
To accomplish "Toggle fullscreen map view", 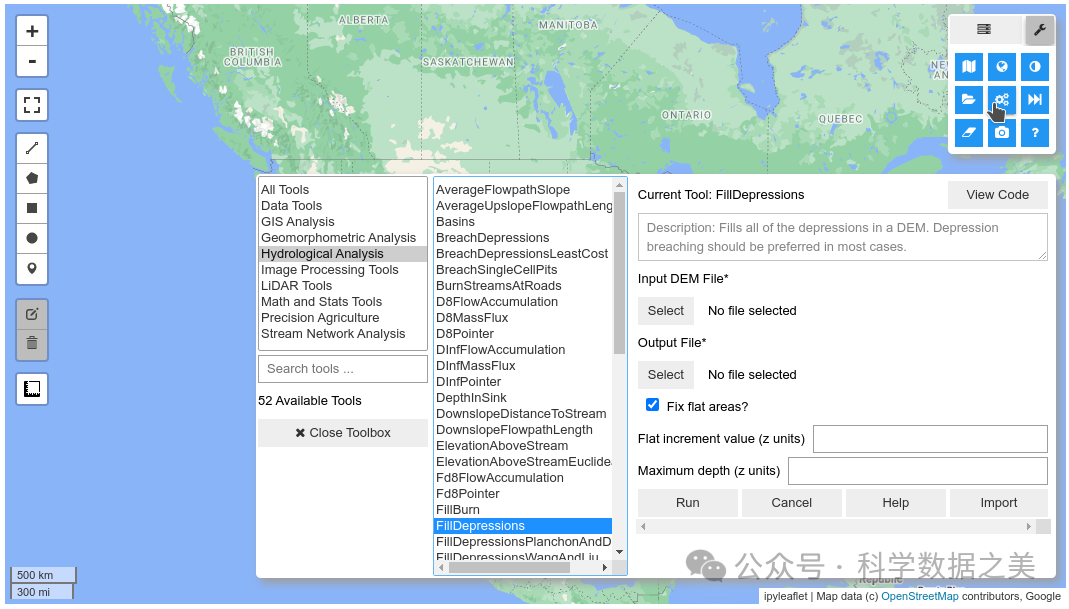I will (32, 105).
